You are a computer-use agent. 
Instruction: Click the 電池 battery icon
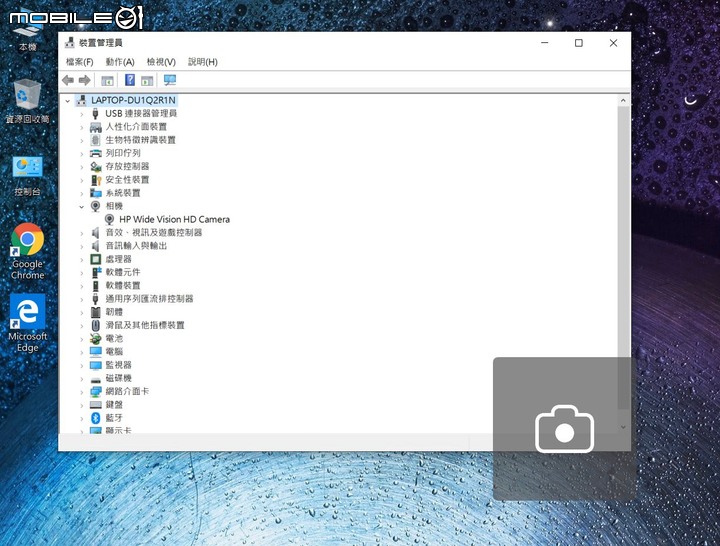pos(96,339)
